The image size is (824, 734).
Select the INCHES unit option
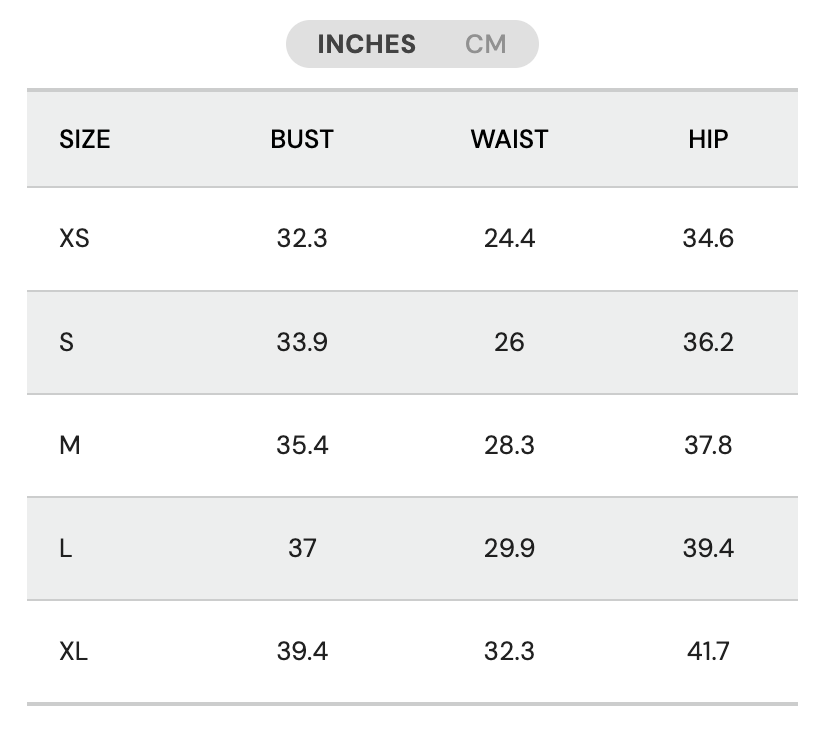[366, 44]
